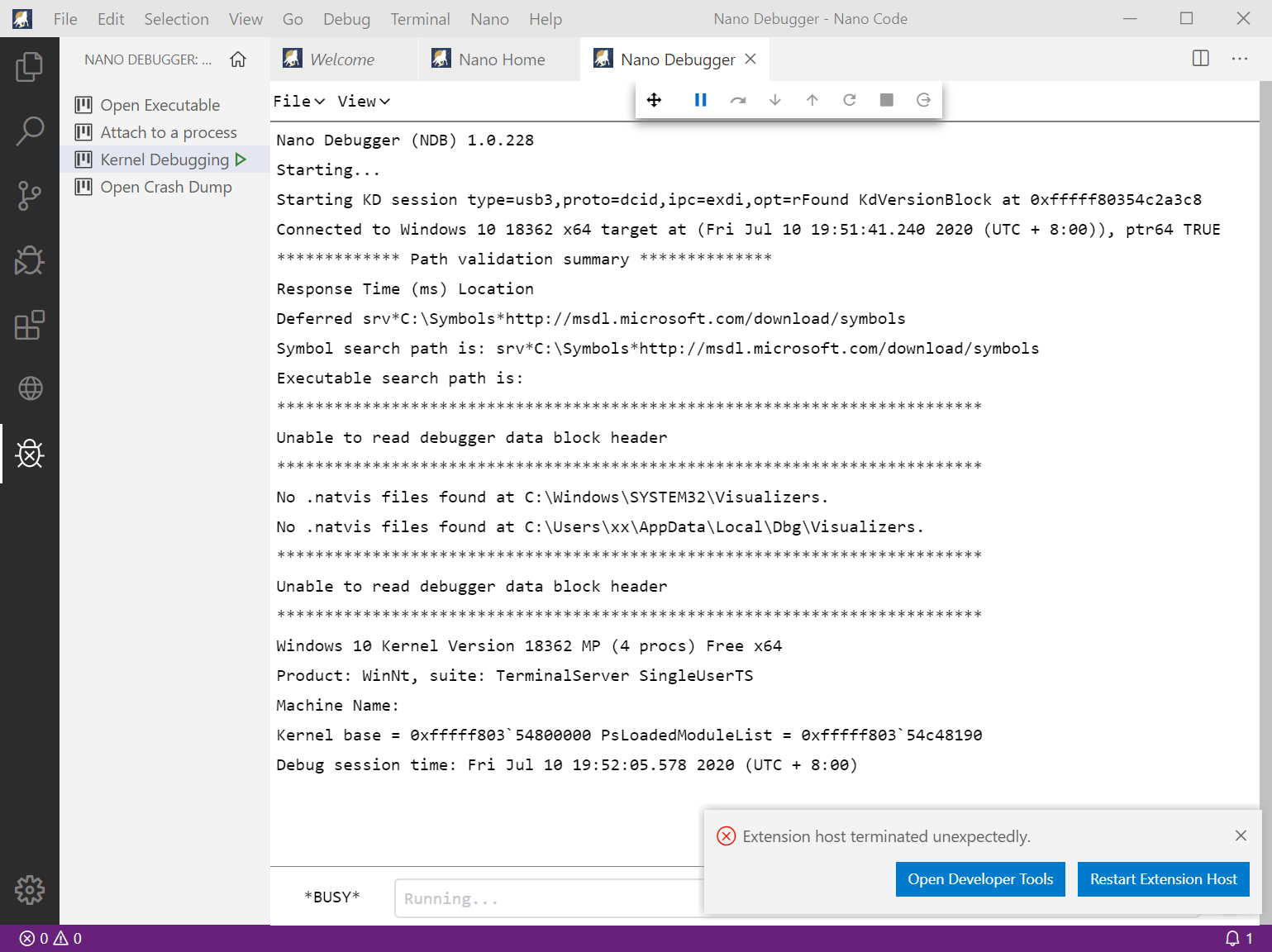Image resolution: width=1272 pixels, height=952 pixels.
Task: Click the Debug session time output line
Action: [567, 764]
